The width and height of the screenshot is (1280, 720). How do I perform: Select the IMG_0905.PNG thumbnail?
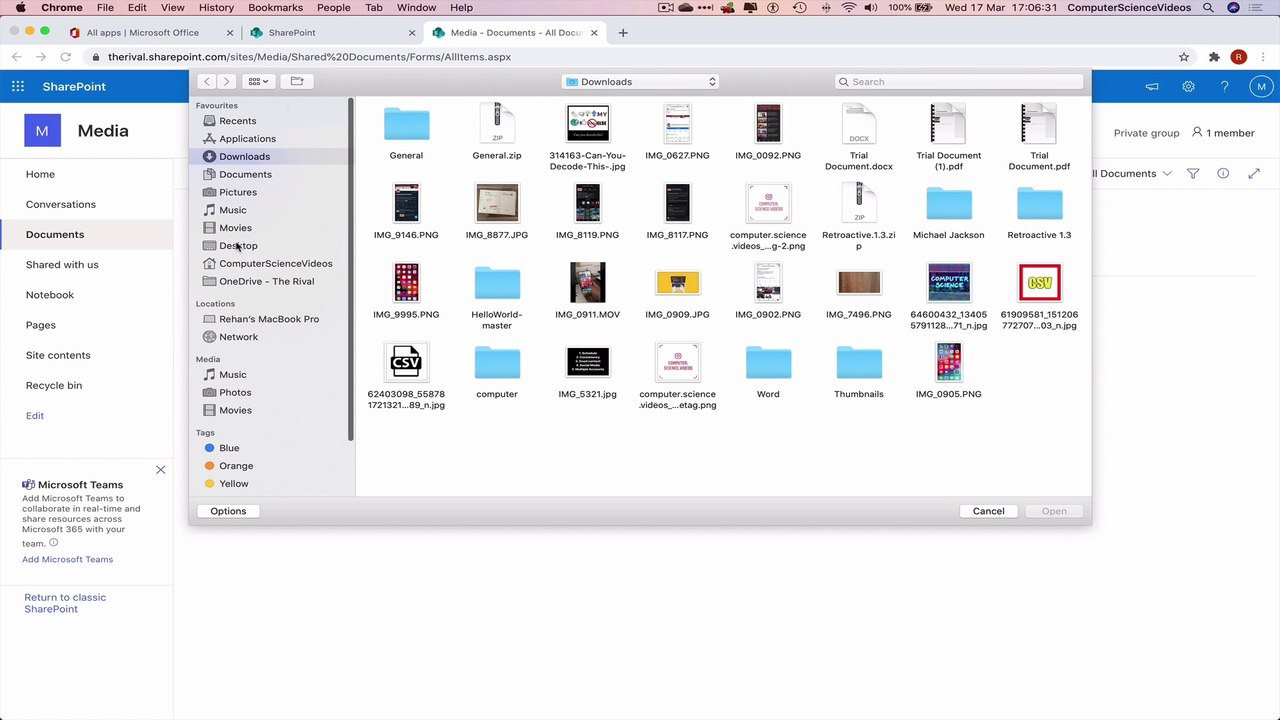click(949, 362)
